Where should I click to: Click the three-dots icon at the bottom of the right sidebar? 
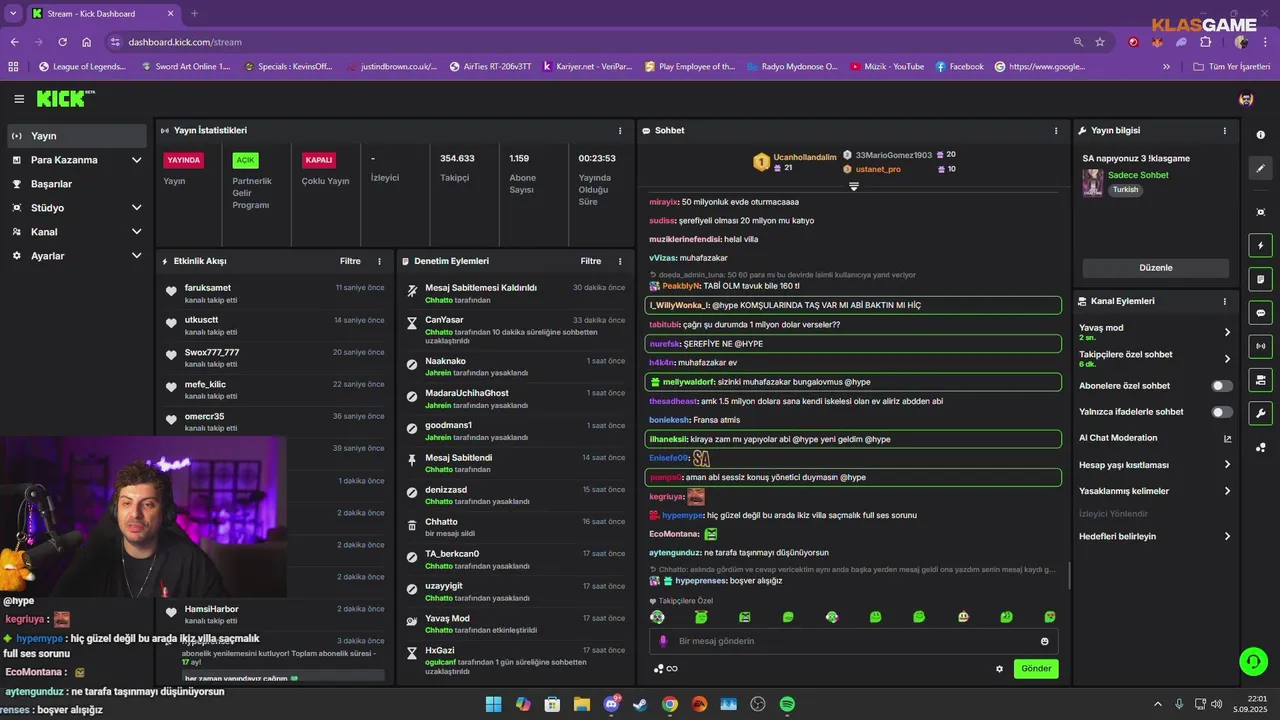[1260, 447]
